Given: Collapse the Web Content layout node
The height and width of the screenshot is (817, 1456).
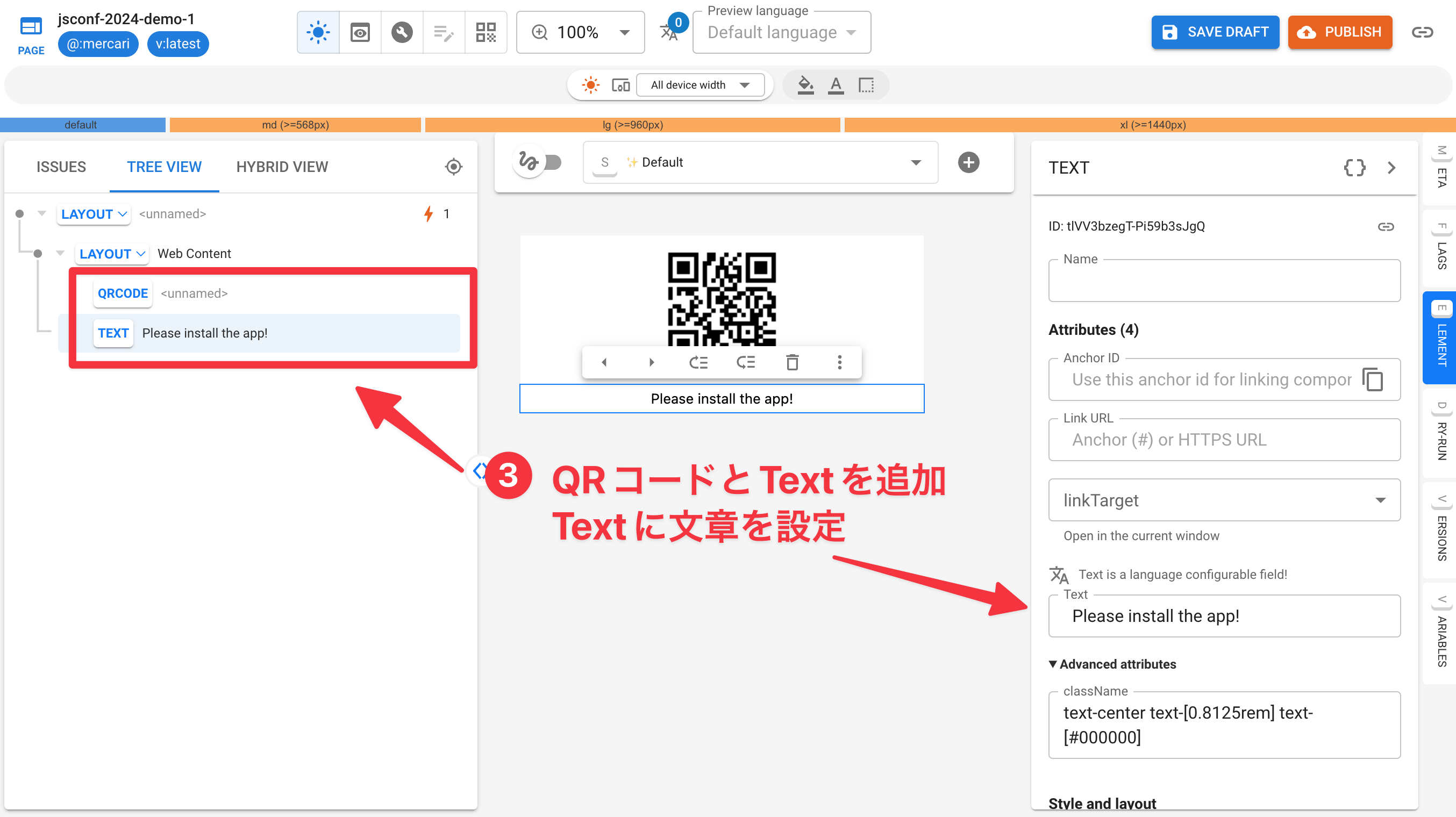Looking at the screenshot, I should point(60,253).
